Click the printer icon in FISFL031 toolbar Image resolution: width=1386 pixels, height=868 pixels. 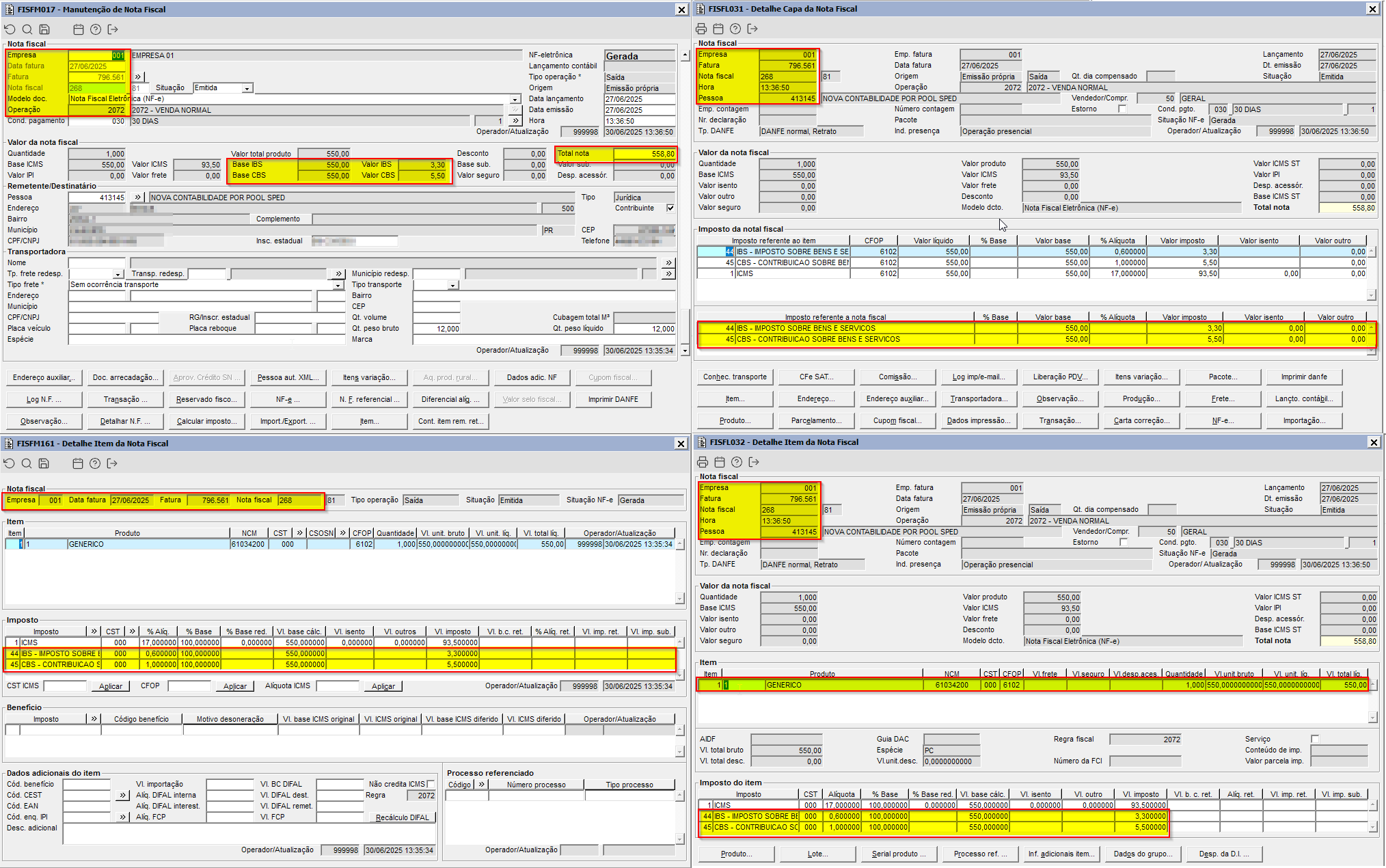[x=701, y=29]
